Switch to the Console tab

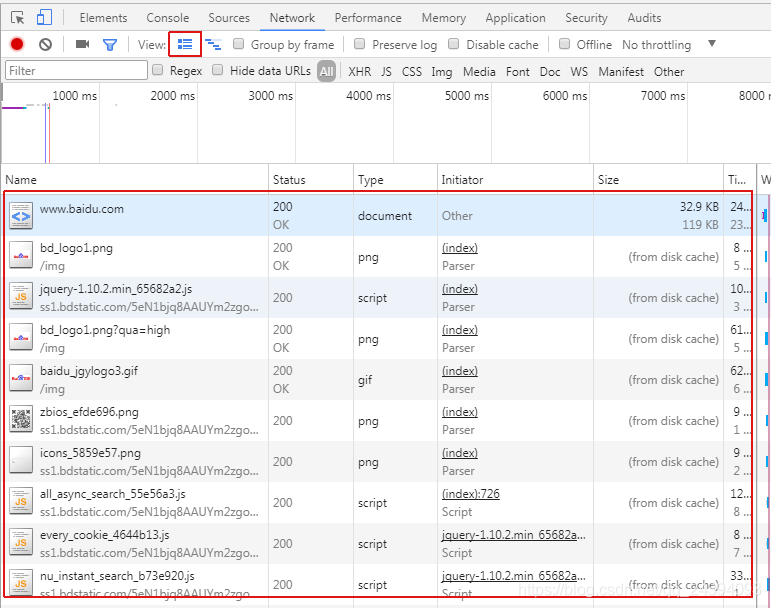point(168,18)
